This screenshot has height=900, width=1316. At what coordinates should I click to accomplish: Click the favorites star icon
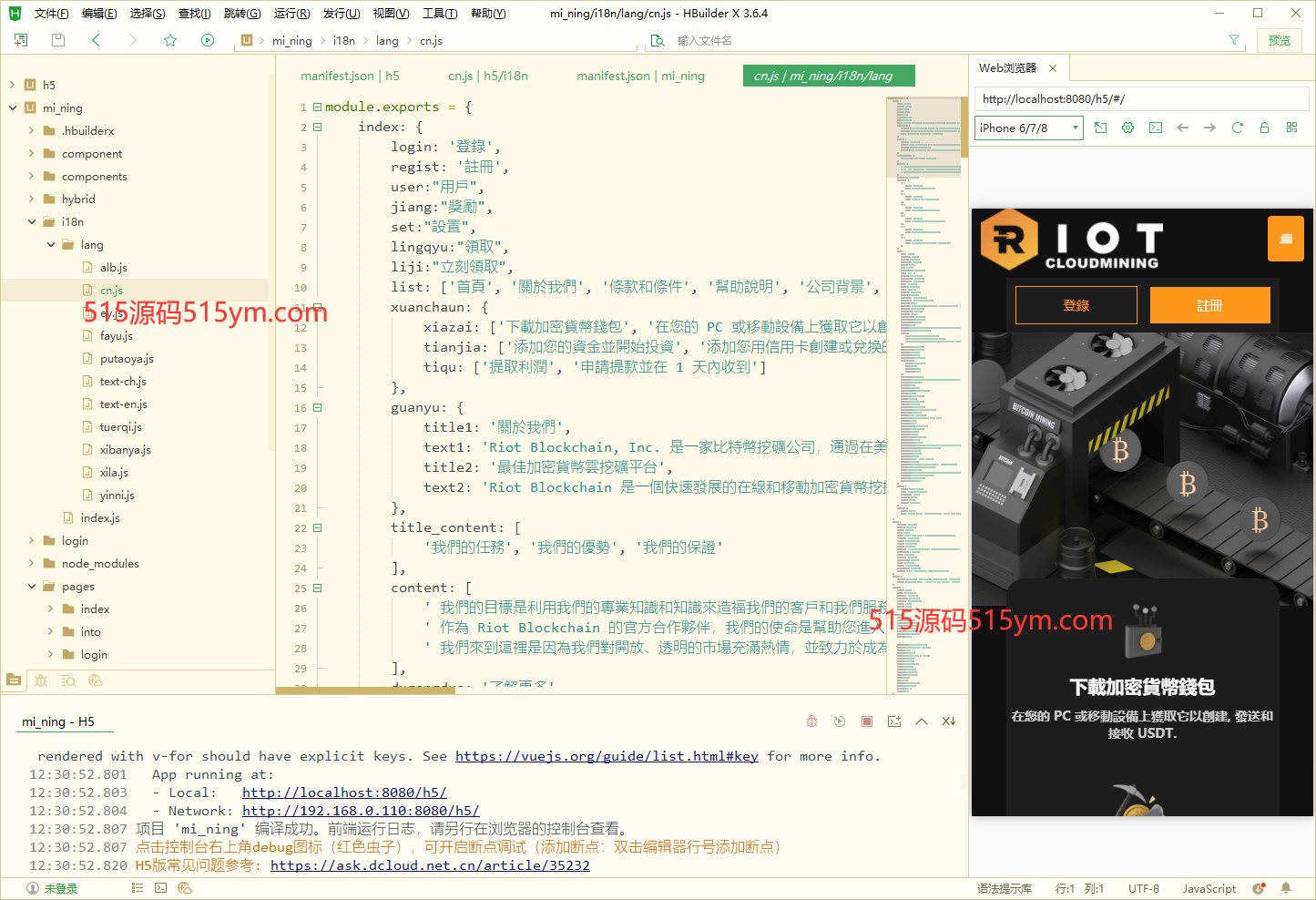pyautogui.click(x=170, y=40)
